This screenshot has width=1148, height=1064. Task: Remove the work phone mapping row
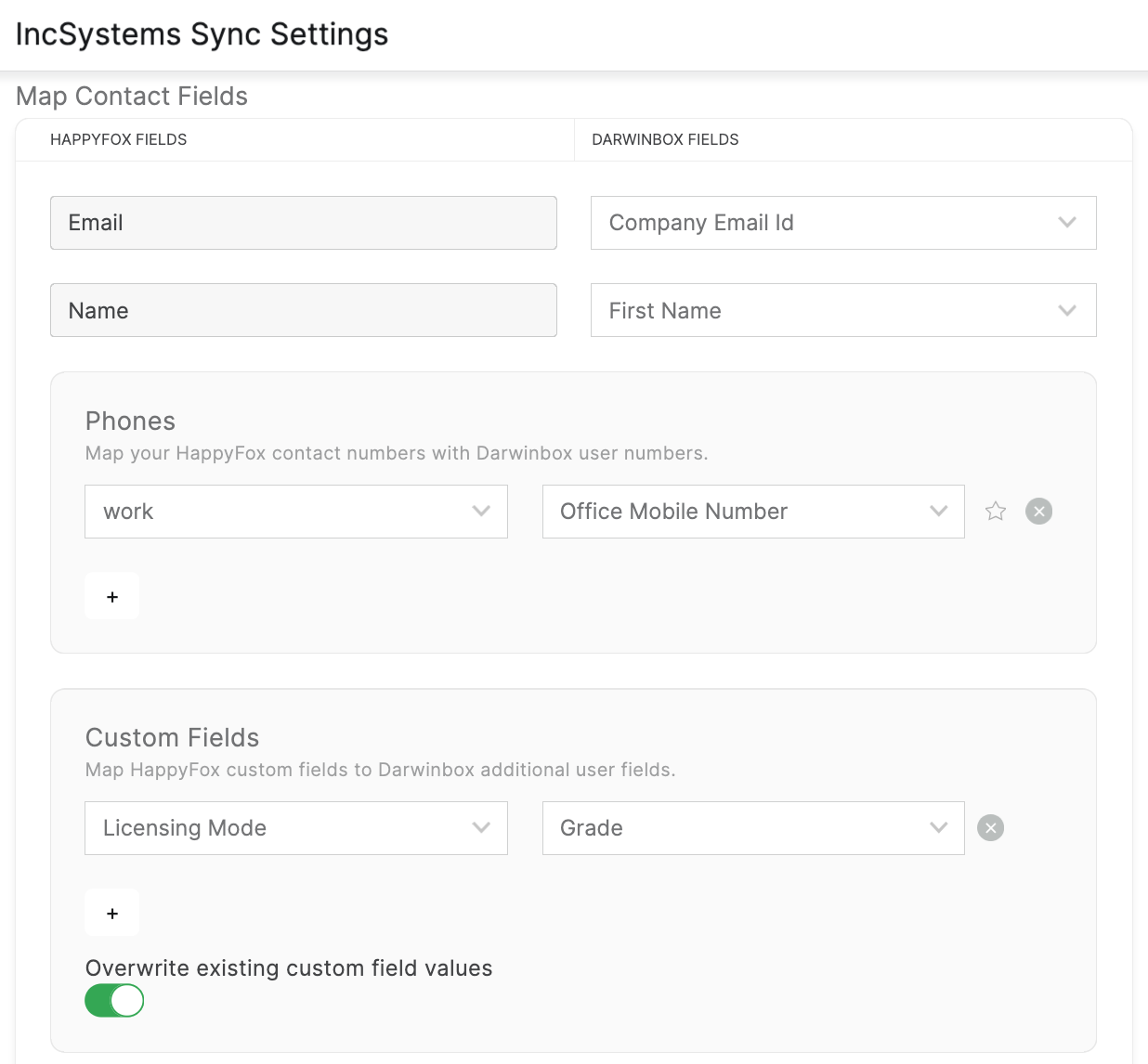[1038, 512]
